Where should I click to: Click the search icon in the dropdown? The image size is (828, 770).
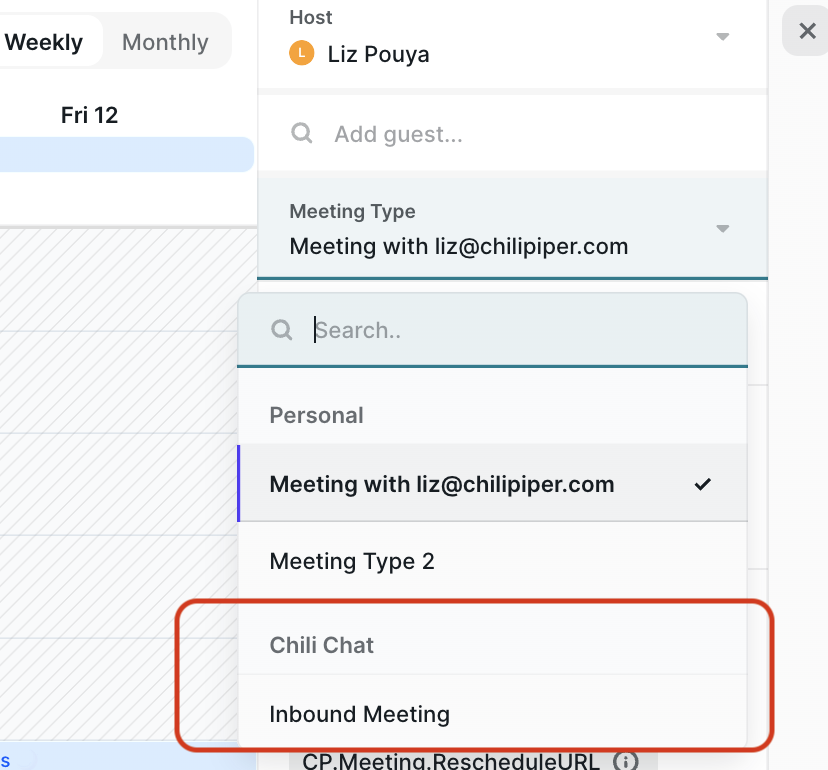tap(281, 330)
